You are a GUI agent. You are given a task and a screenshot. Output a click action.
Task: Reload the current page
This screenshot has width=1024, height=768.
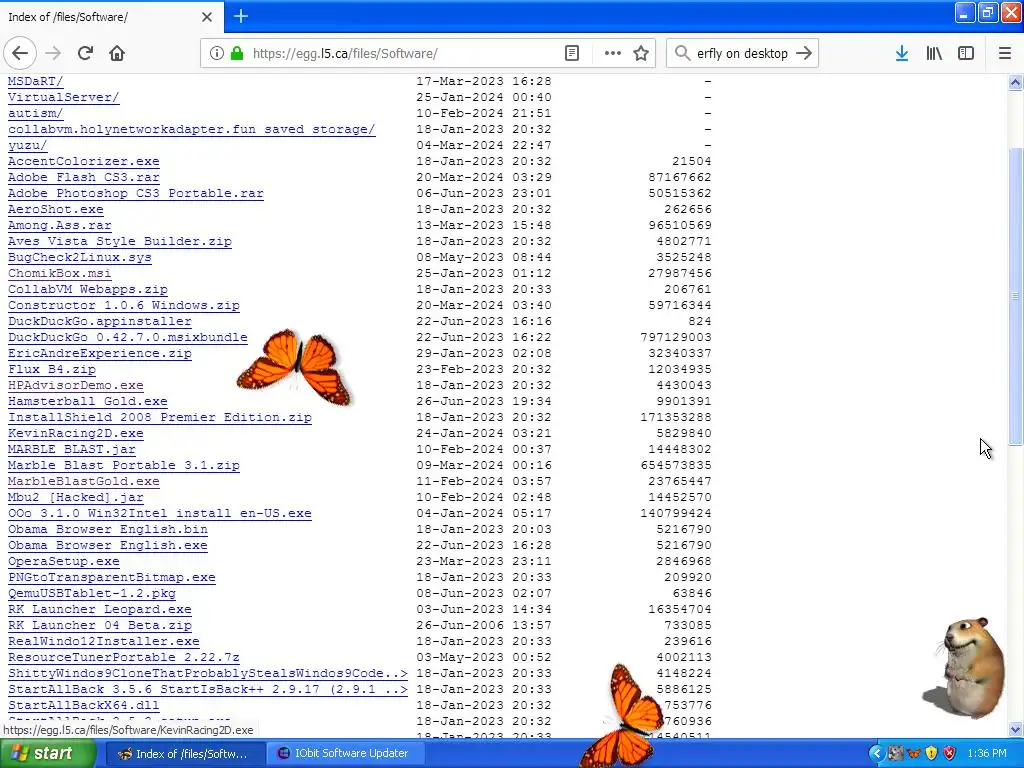85,53
